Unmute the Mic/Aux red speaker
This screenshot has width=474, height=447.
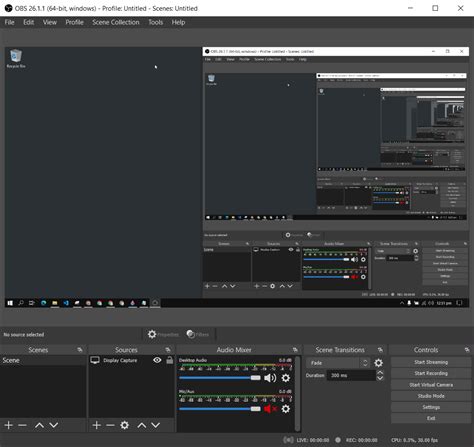pyautogui.click(x=270, y=409)
